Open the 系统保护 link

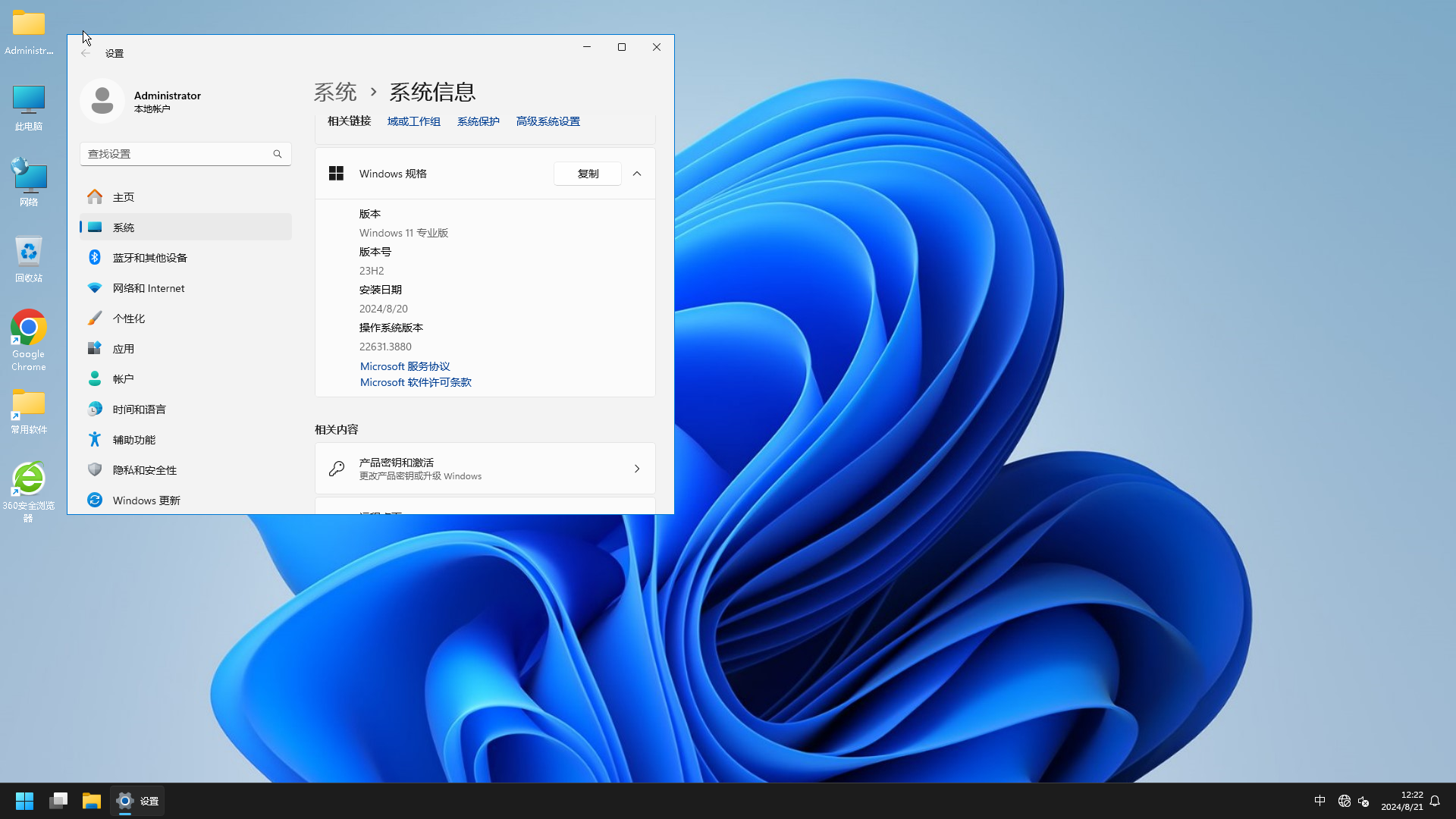(478, 121)
